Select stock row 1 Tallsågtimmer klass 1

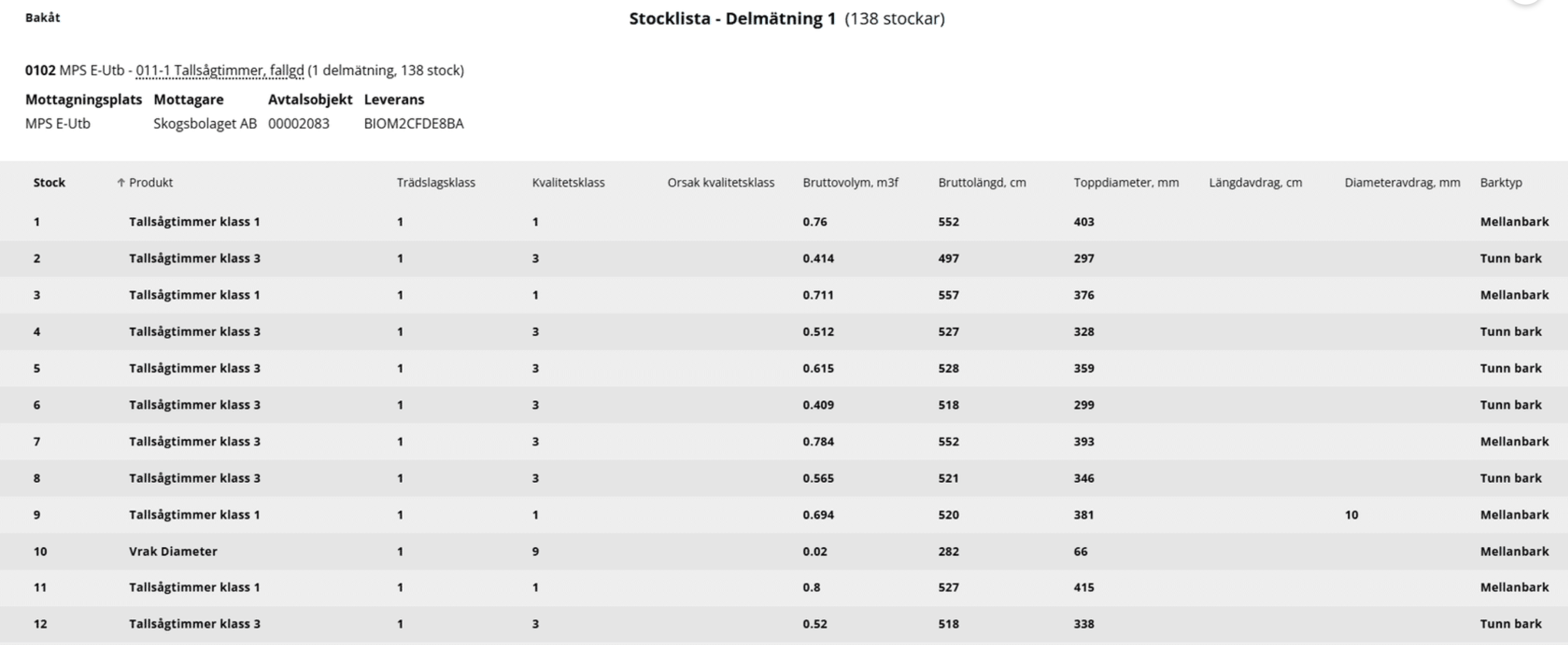click(784, 222)
